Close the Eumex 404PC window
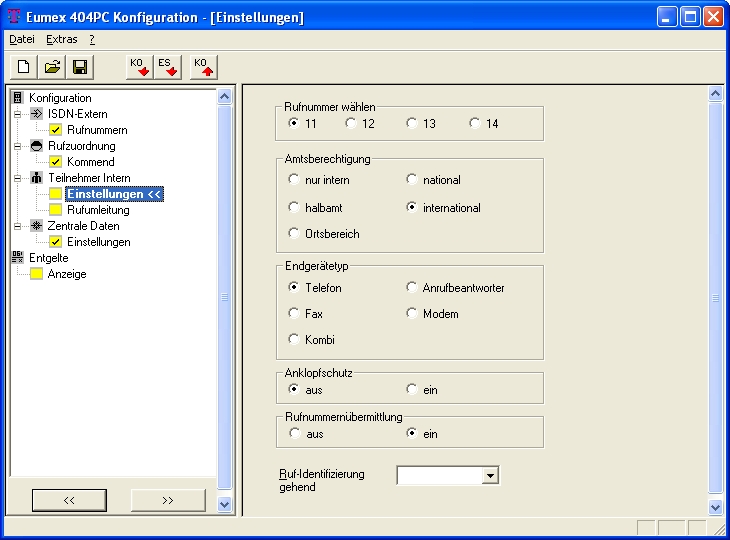Image resolution: width=730 pixels, height=540 pixels. [714, 17]
